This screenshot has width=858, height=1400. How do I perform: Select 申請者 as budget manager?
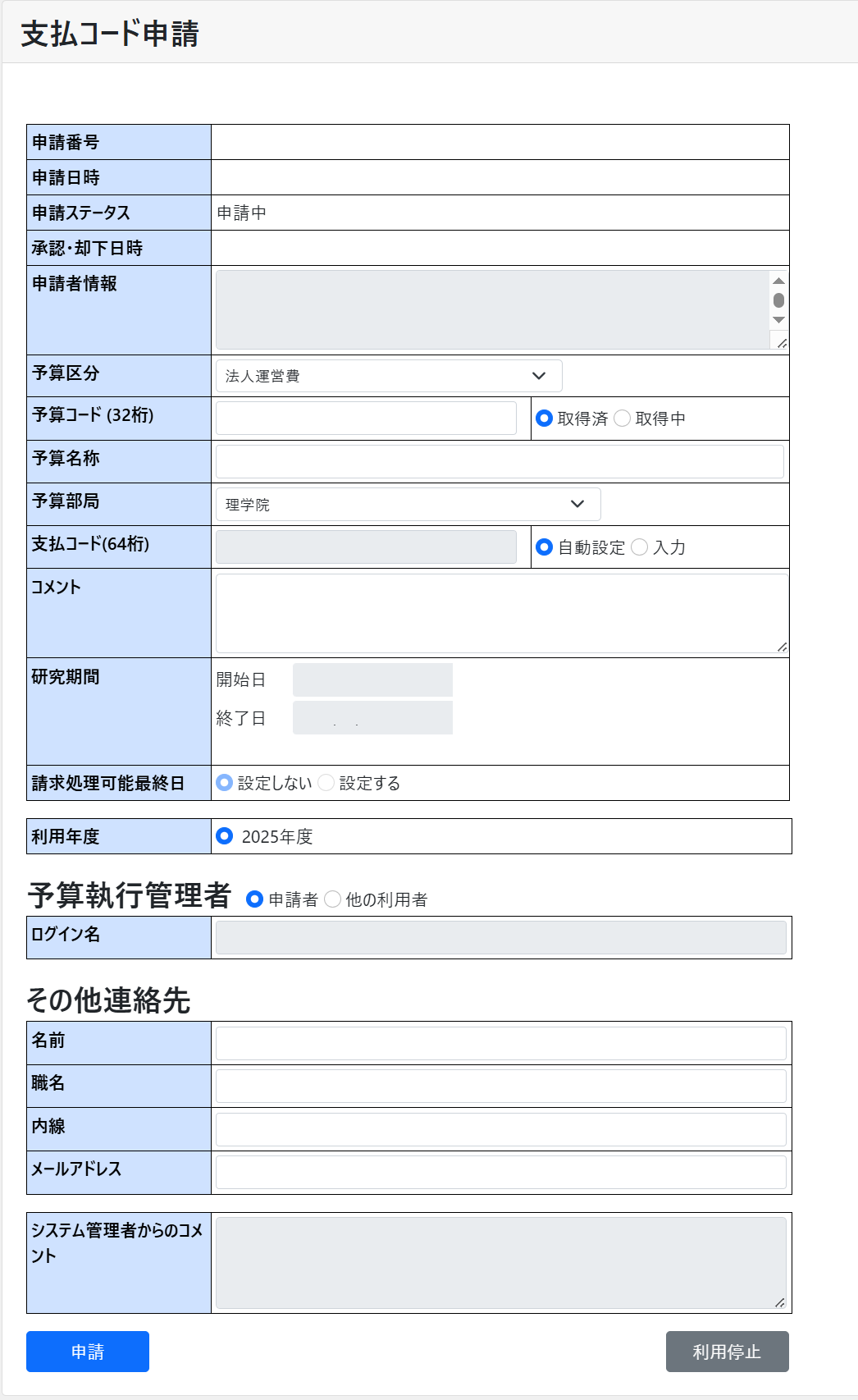click(255, 899)
